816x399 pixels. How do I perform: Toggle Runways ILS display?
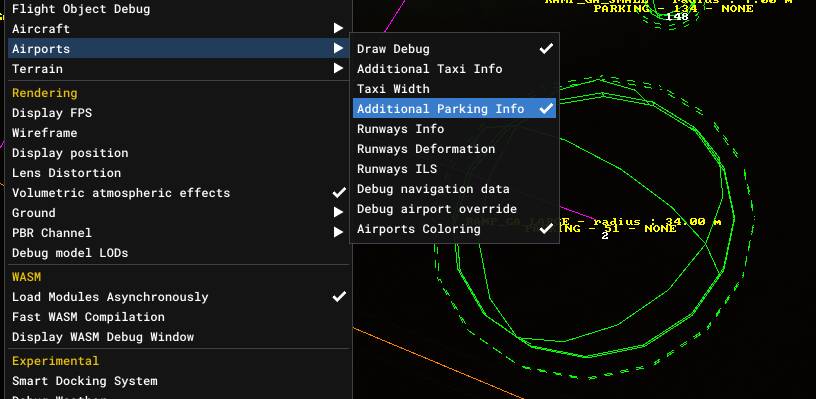(454, 169)
